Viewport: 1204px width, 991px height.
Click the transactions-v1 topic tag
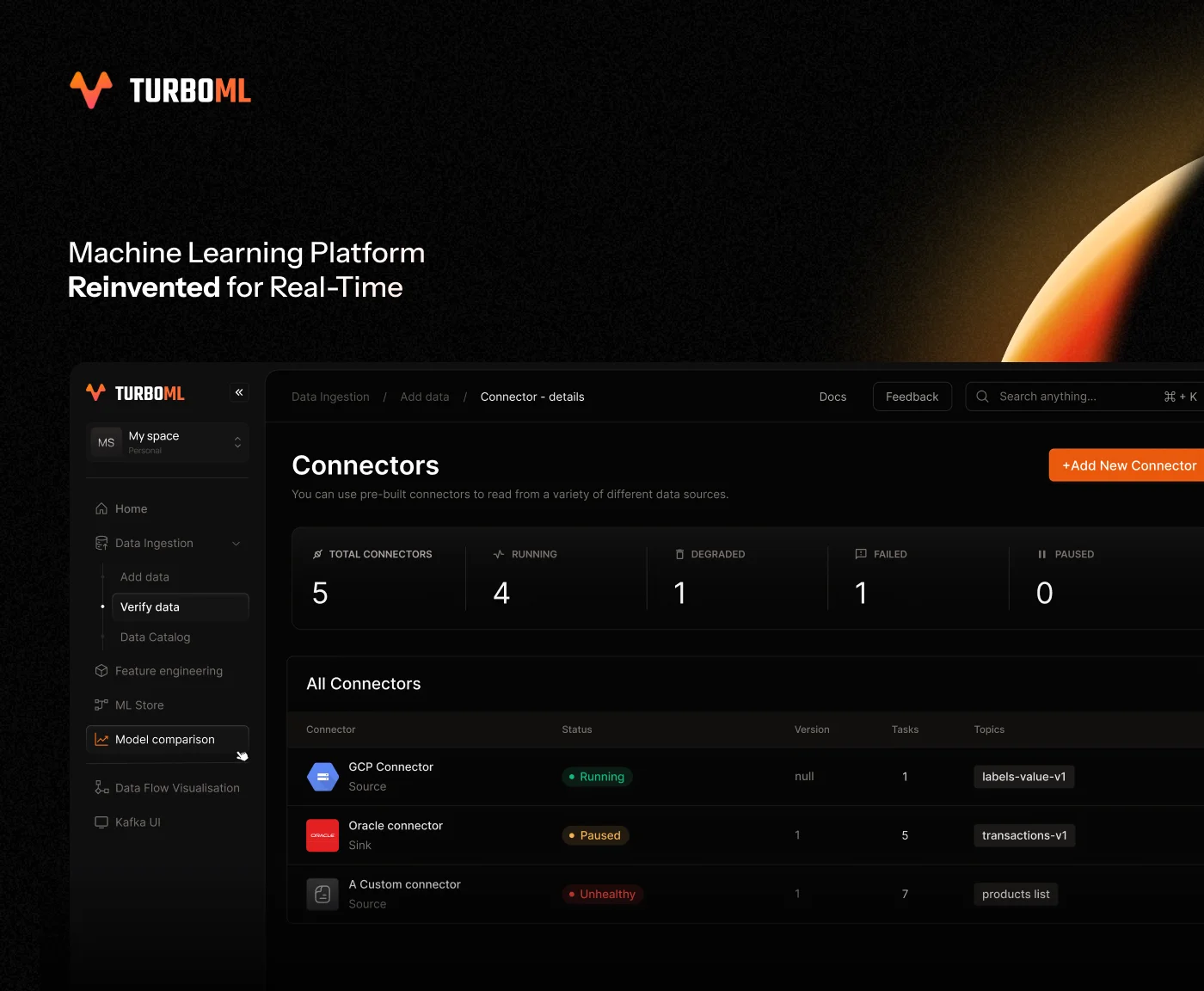(1024, 835)
